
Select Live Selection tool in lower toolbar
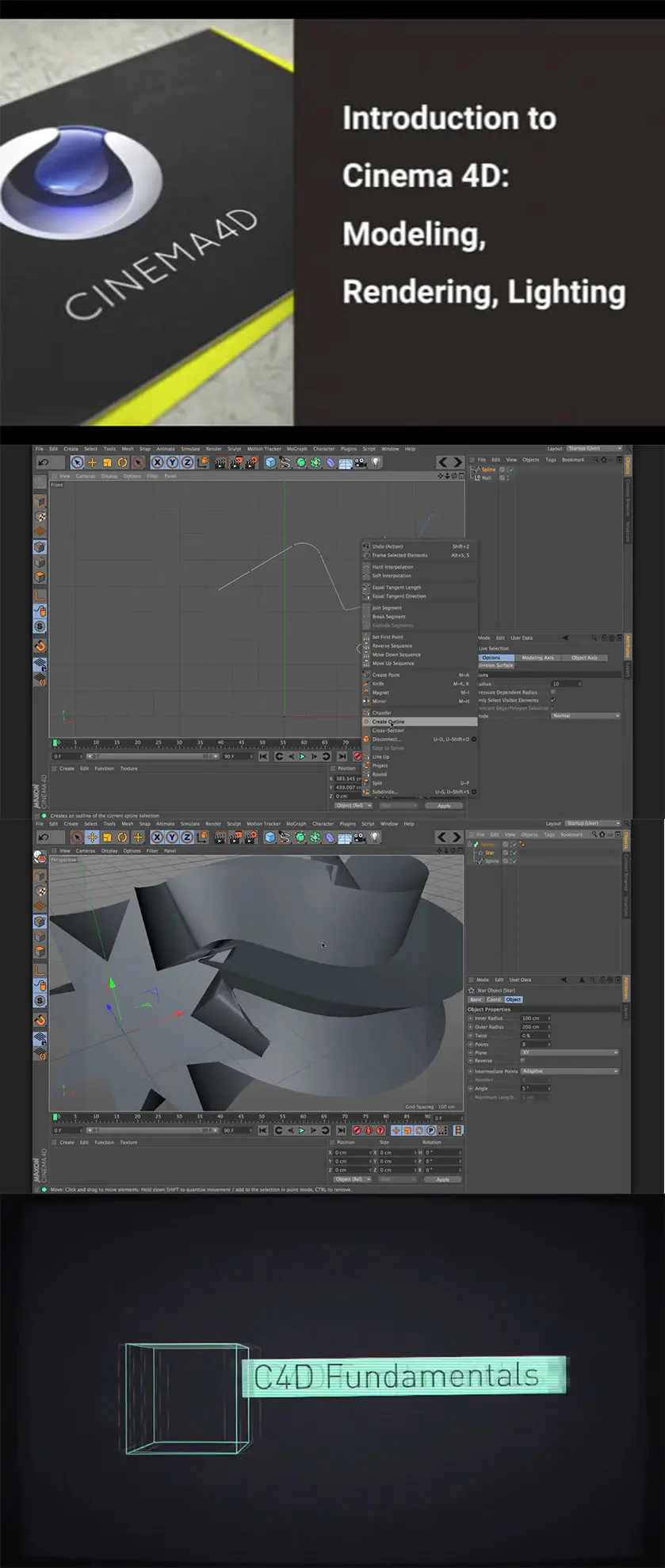point(77,837)
